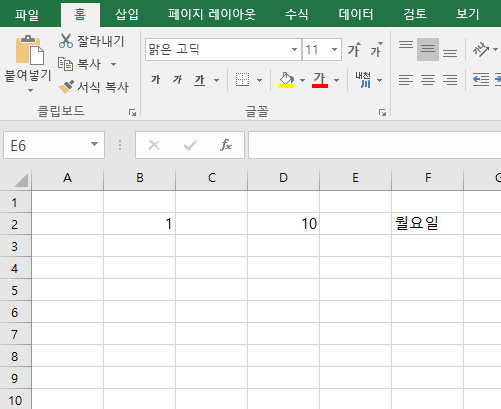Click the formula bar Enter checkmark
Image resolution: width=501 pixels, height=409 pixels.
pyautogui.click(x=190, y=145)
